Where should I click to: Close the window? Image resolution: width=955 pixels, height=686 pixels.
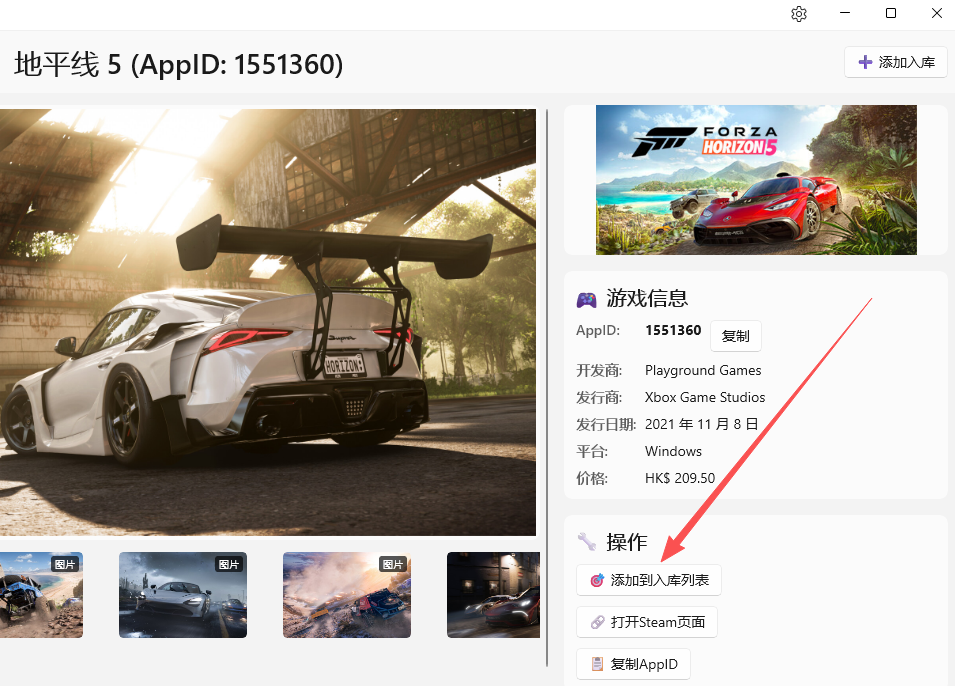[x=937, y=13]
